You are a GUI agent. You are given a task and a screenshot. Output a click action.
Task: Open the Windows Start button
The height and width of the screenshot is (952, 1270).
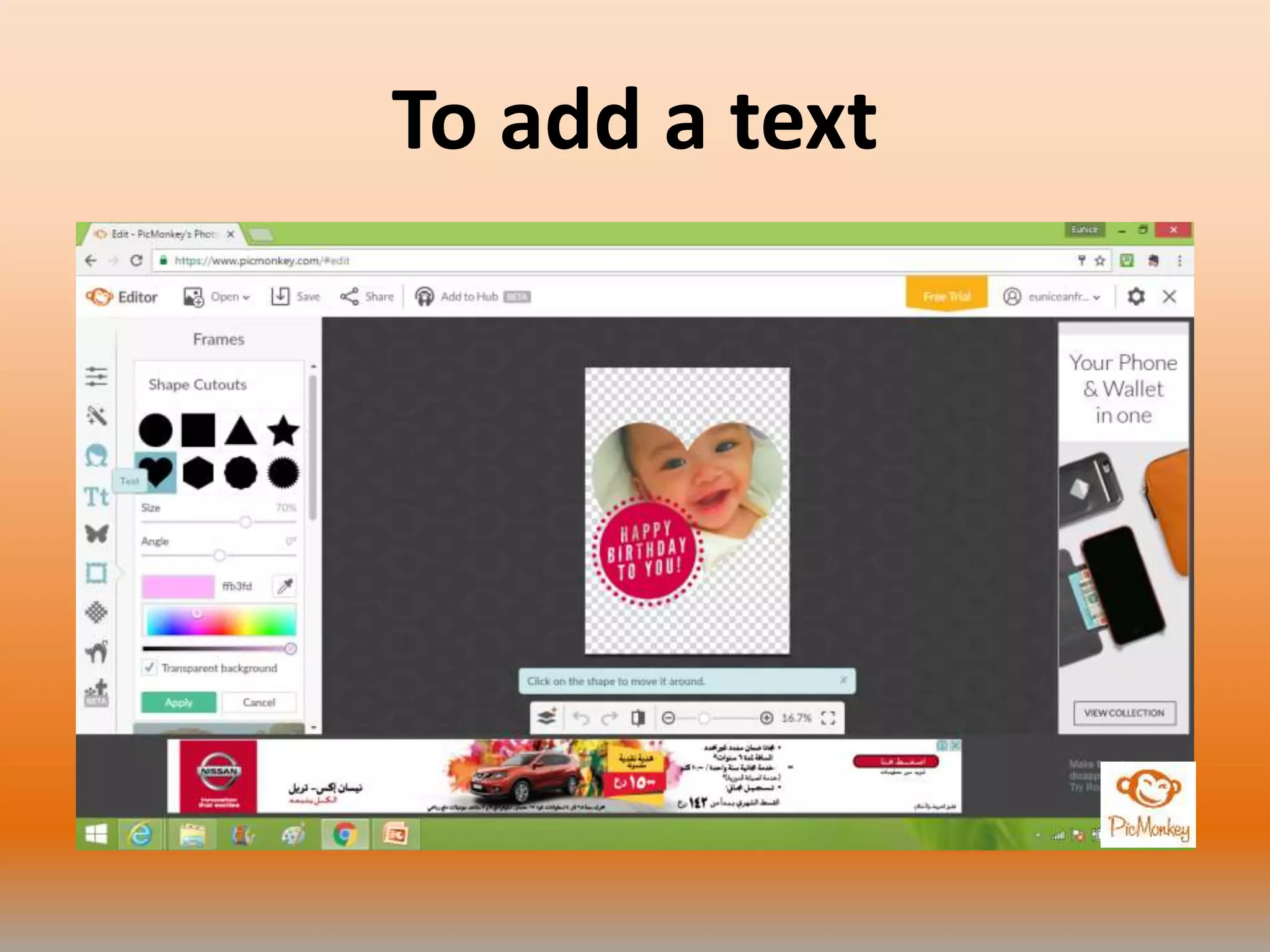coord(95,834)
